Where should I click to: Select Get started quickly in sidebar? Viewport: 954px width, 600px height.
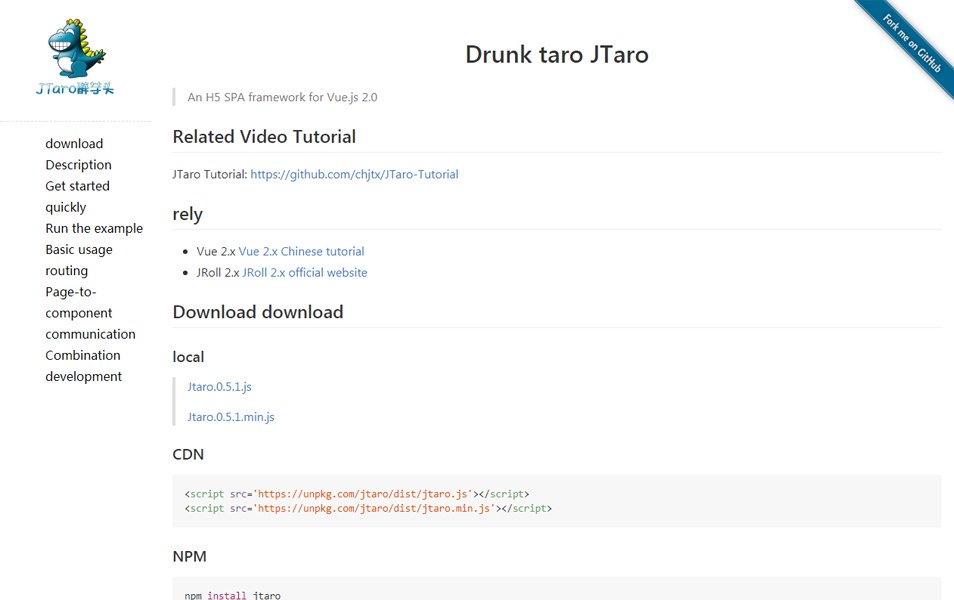[x=77, y=197]
